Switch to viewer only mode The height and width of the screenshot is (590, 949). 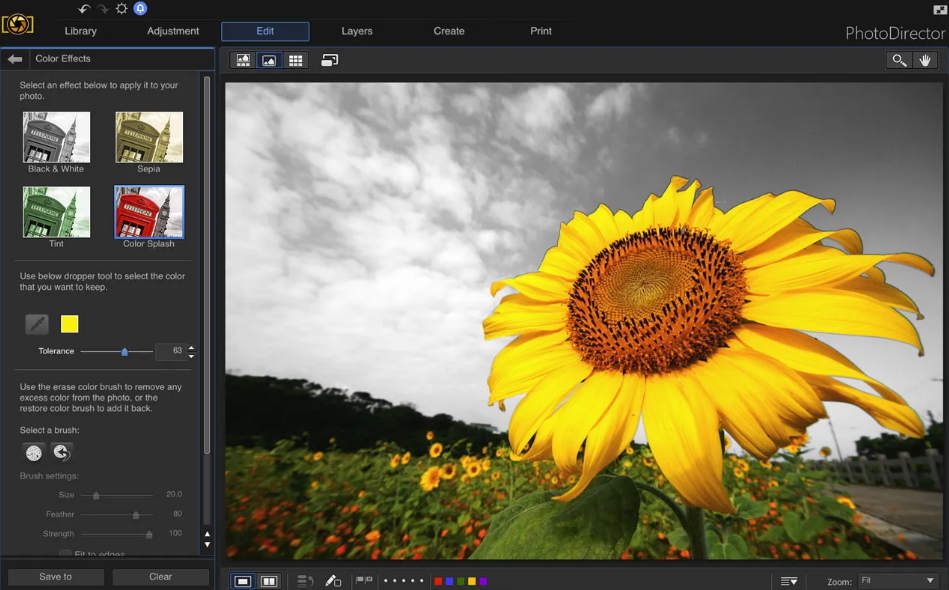coord(269,60)
